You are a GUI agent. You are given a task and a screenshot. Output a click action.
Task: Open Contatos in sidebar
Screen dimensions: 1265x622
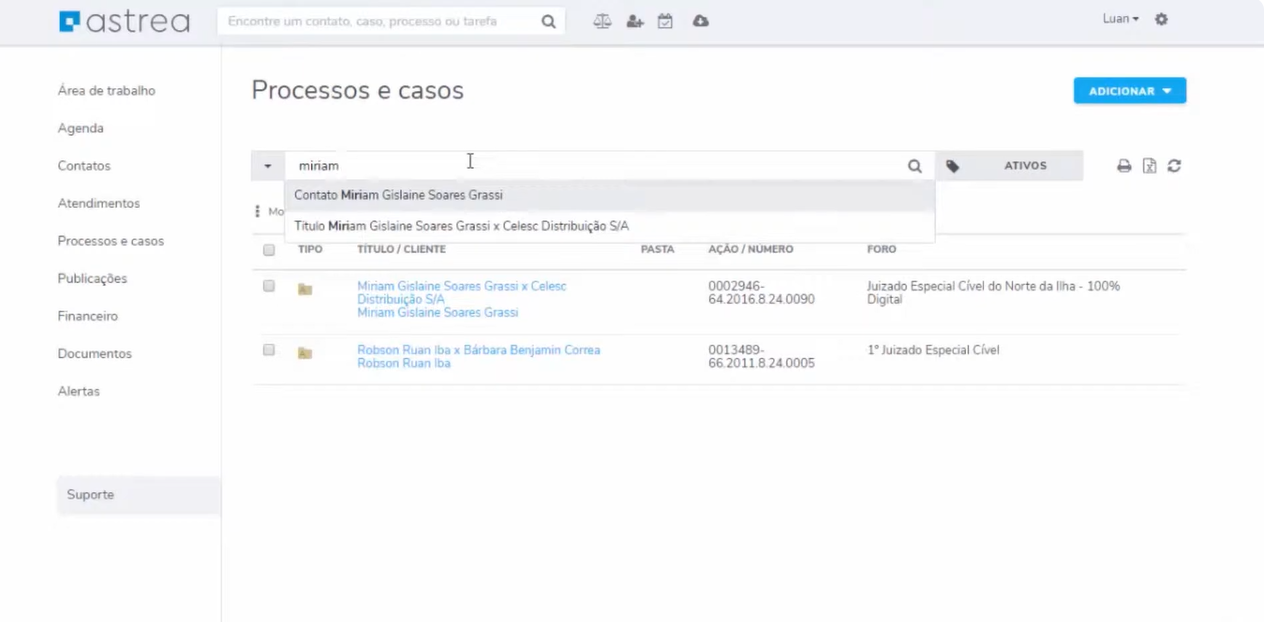(84, 166)
